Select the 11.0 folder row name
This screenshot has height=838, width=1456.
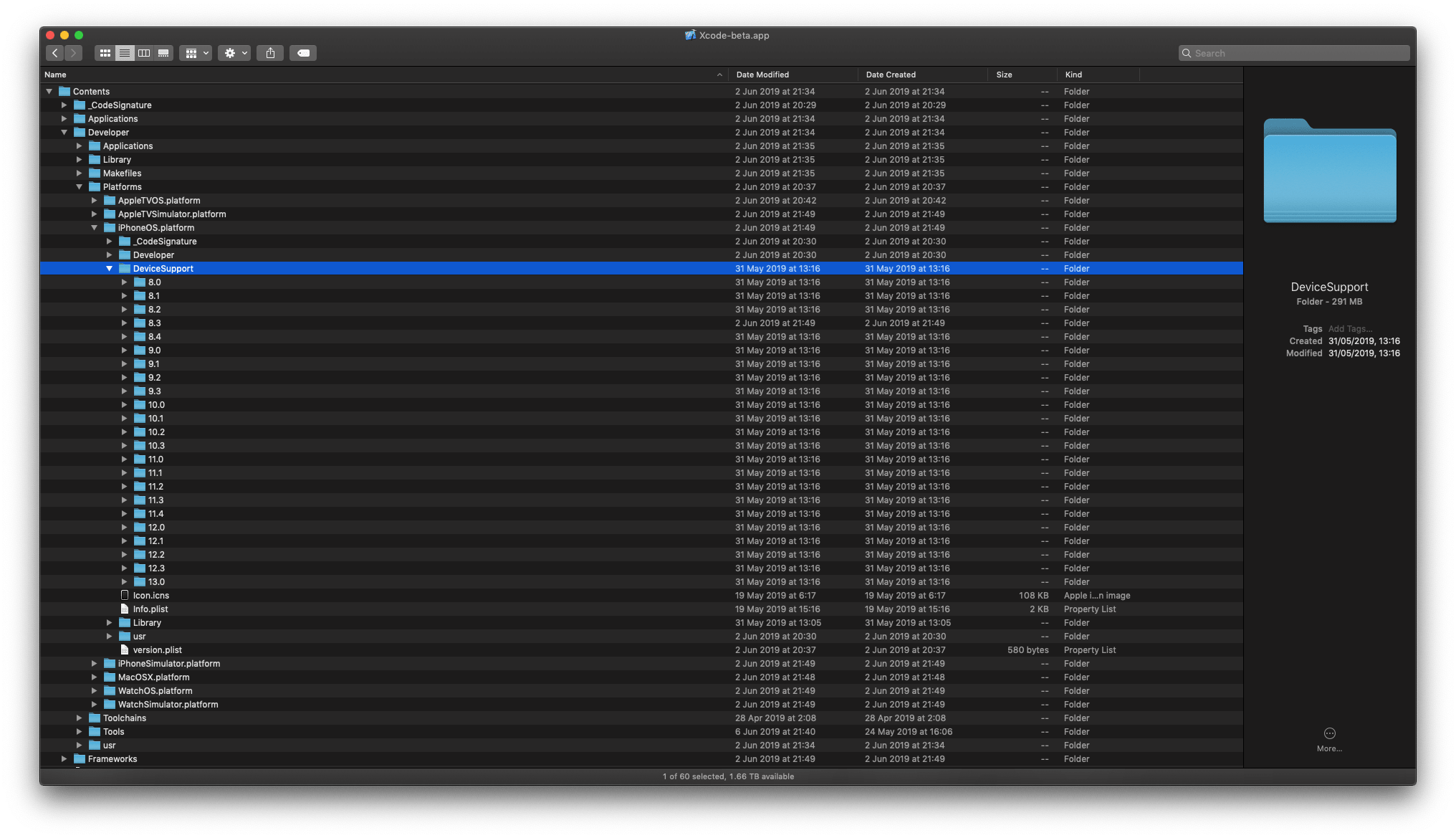coord(155,460)
